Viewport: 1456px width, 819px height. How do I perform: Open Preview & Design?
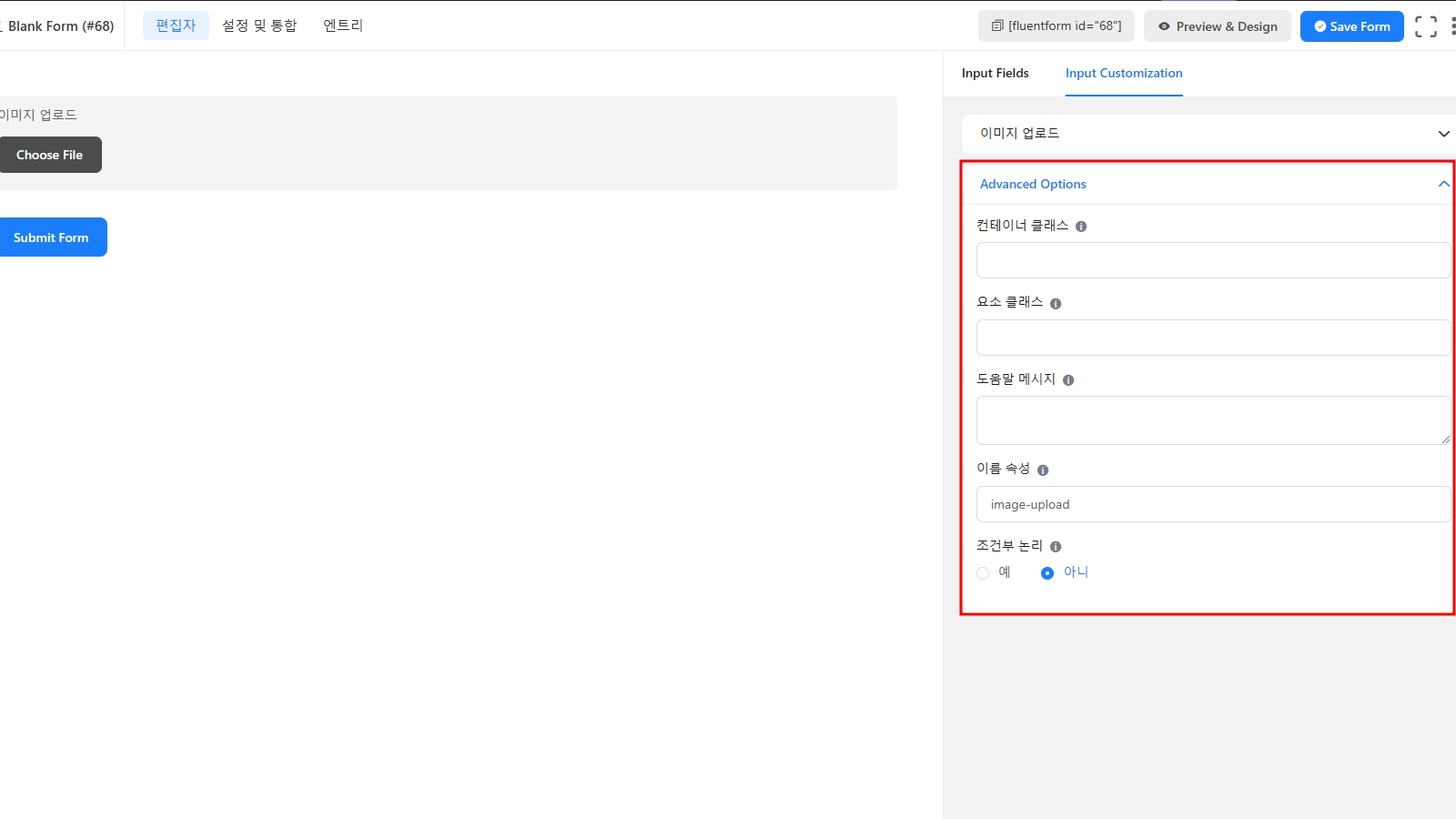(1218, 26)
